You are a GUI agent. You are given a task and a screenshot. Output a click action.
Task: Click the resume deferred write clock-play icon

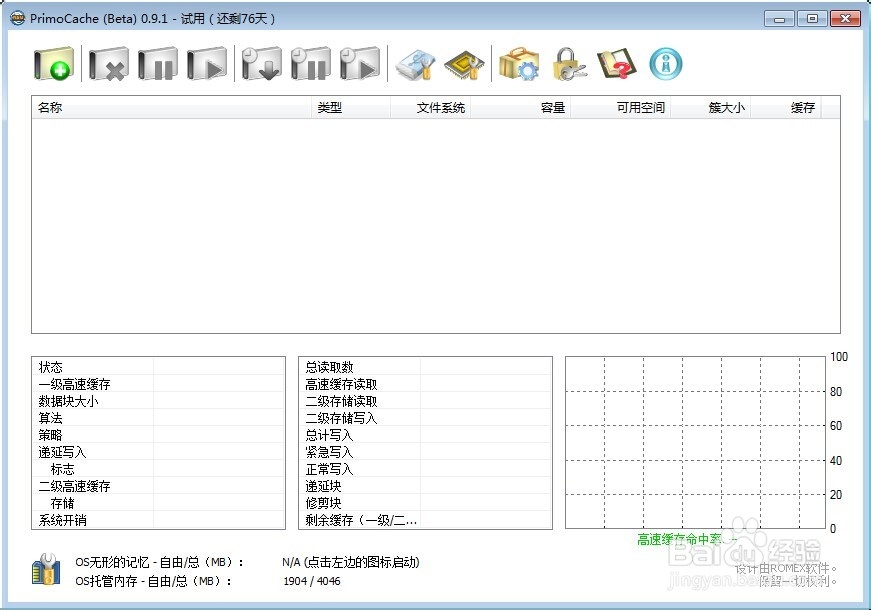pos(359,64)
